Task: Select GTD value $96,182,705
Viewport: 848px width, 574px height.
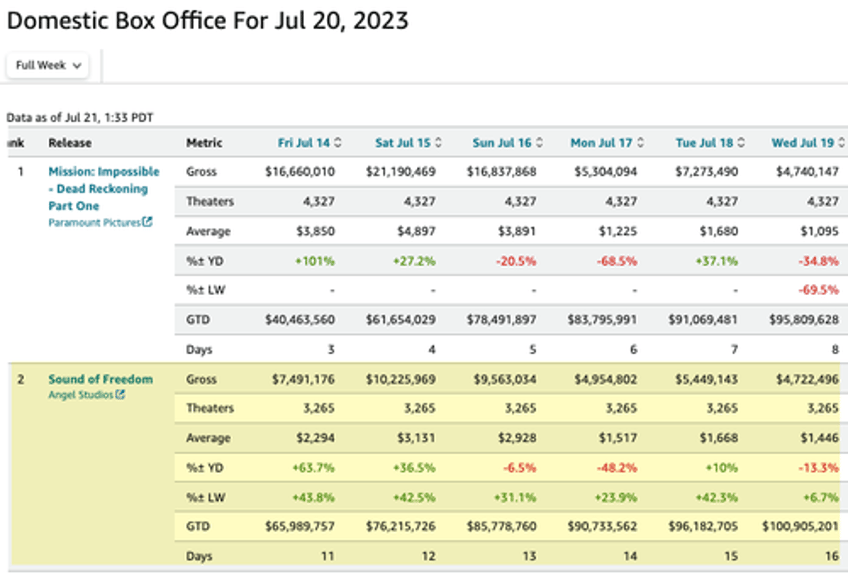Action: 703,526
